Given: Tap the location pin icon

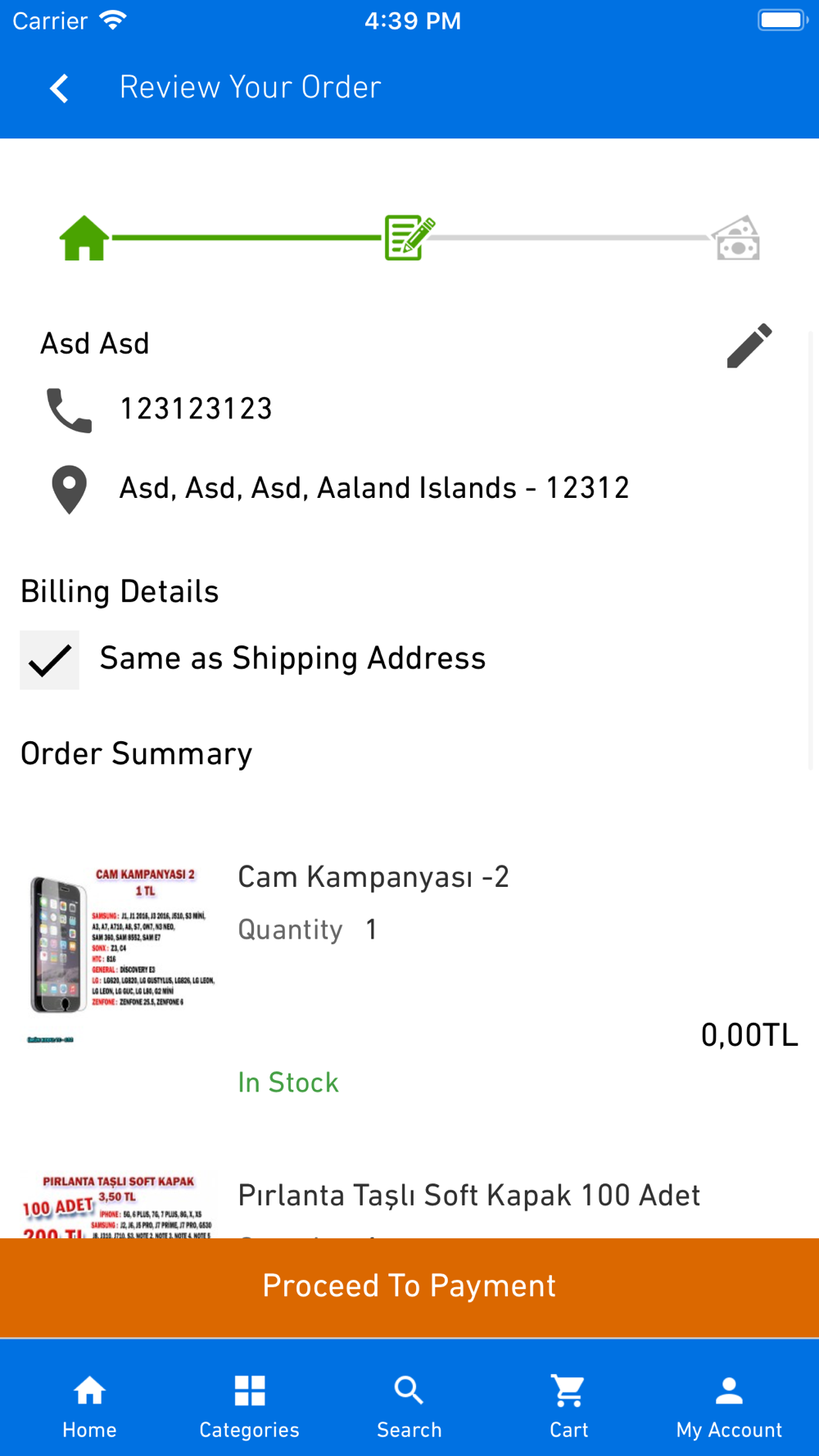Looking at the screenshot, I should click(70, 490).
